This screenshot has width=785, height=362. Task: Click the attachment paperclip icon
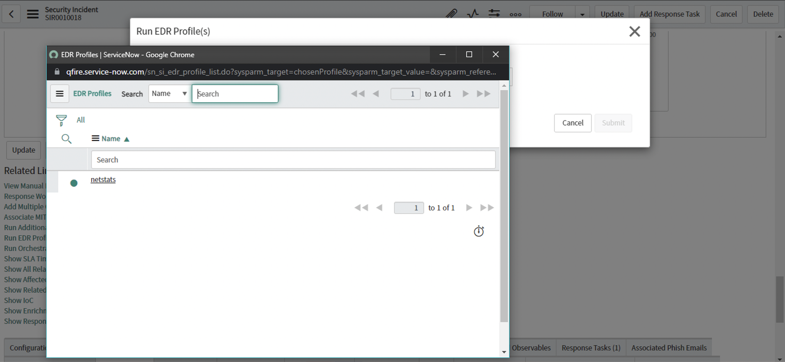(x=452, y=14)
